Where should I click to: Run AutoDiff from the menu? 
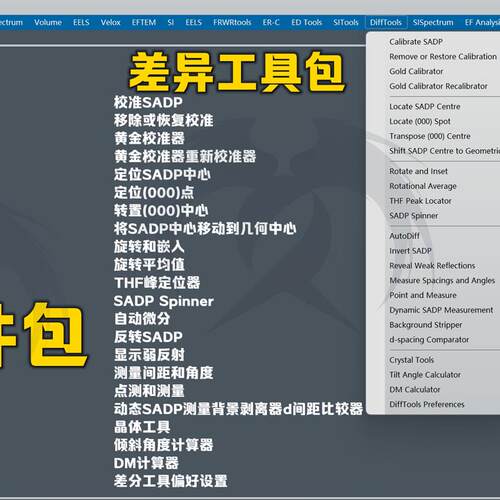[404, 236]
